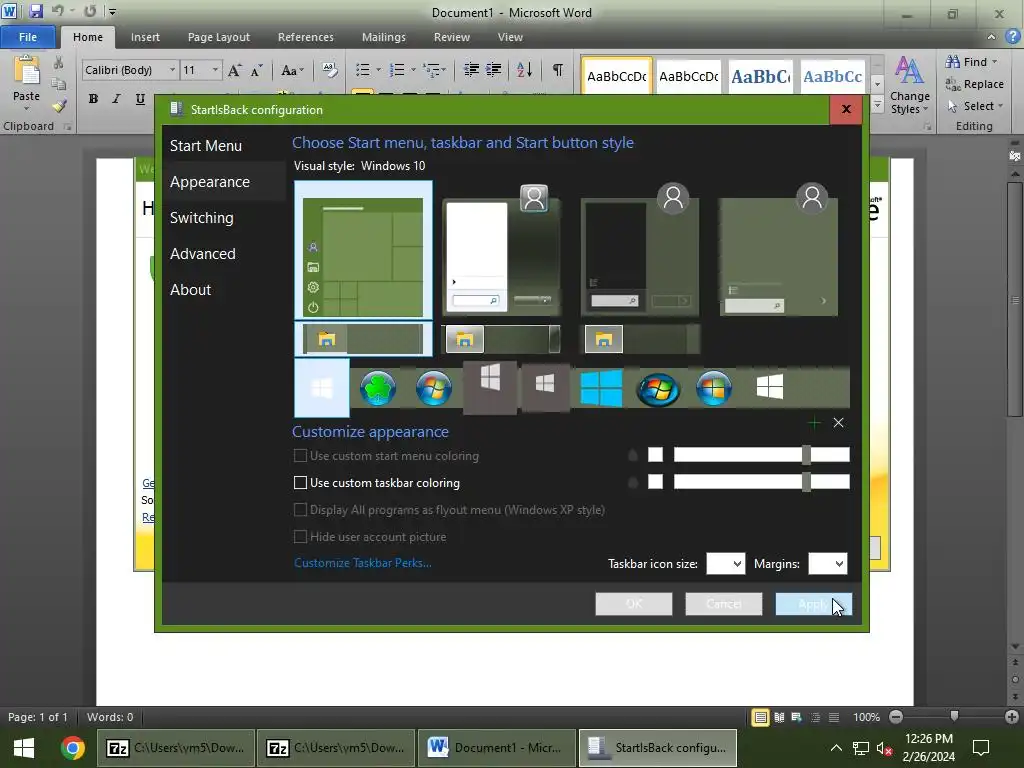Select second taskbar style thumbnail

(x=501, y=338)
